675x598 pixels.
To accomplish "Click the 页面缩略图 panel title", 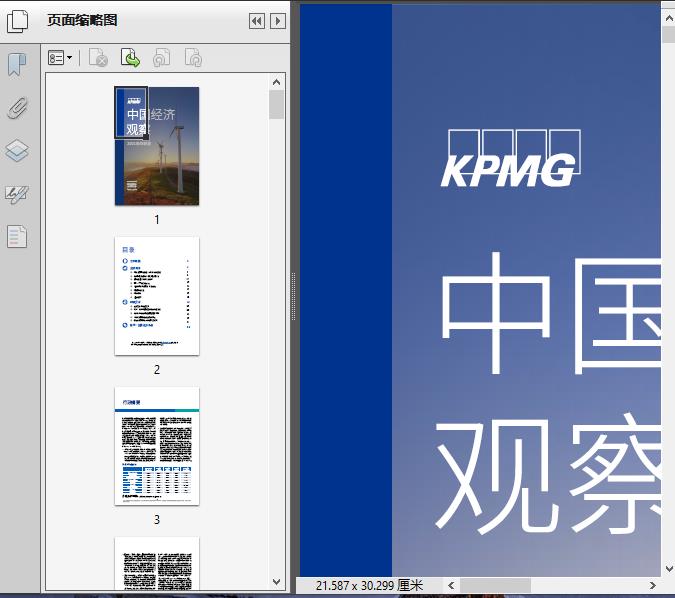I will pyautogui.click(x=82, y=20).
